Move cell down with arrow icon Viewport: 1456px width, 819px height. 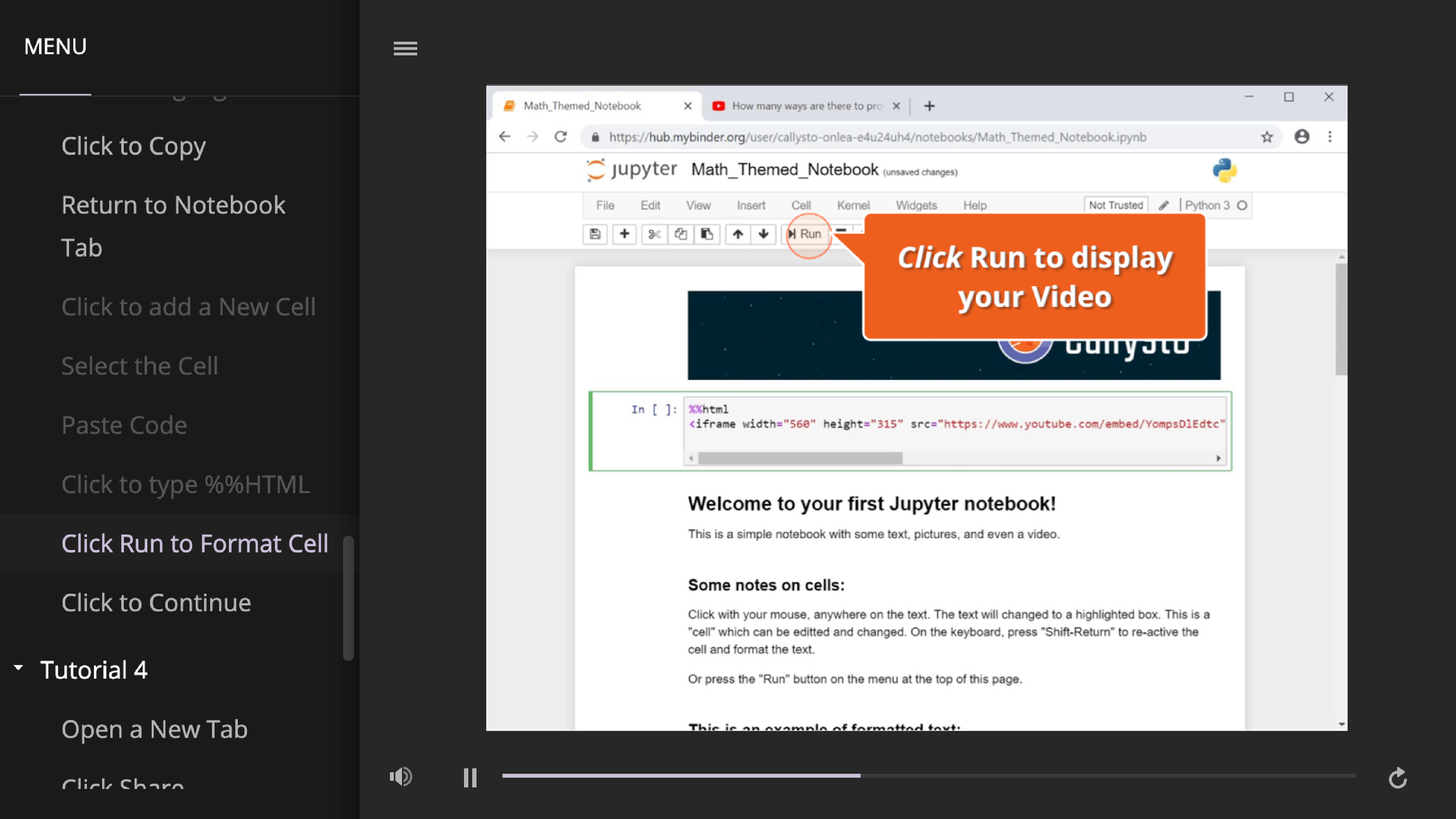pos(763,234)
